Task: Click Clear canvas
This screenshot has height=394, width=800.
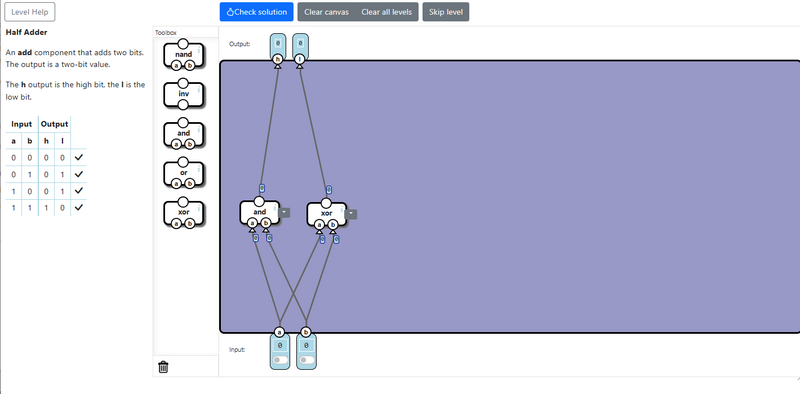Action: click(327, 12)
